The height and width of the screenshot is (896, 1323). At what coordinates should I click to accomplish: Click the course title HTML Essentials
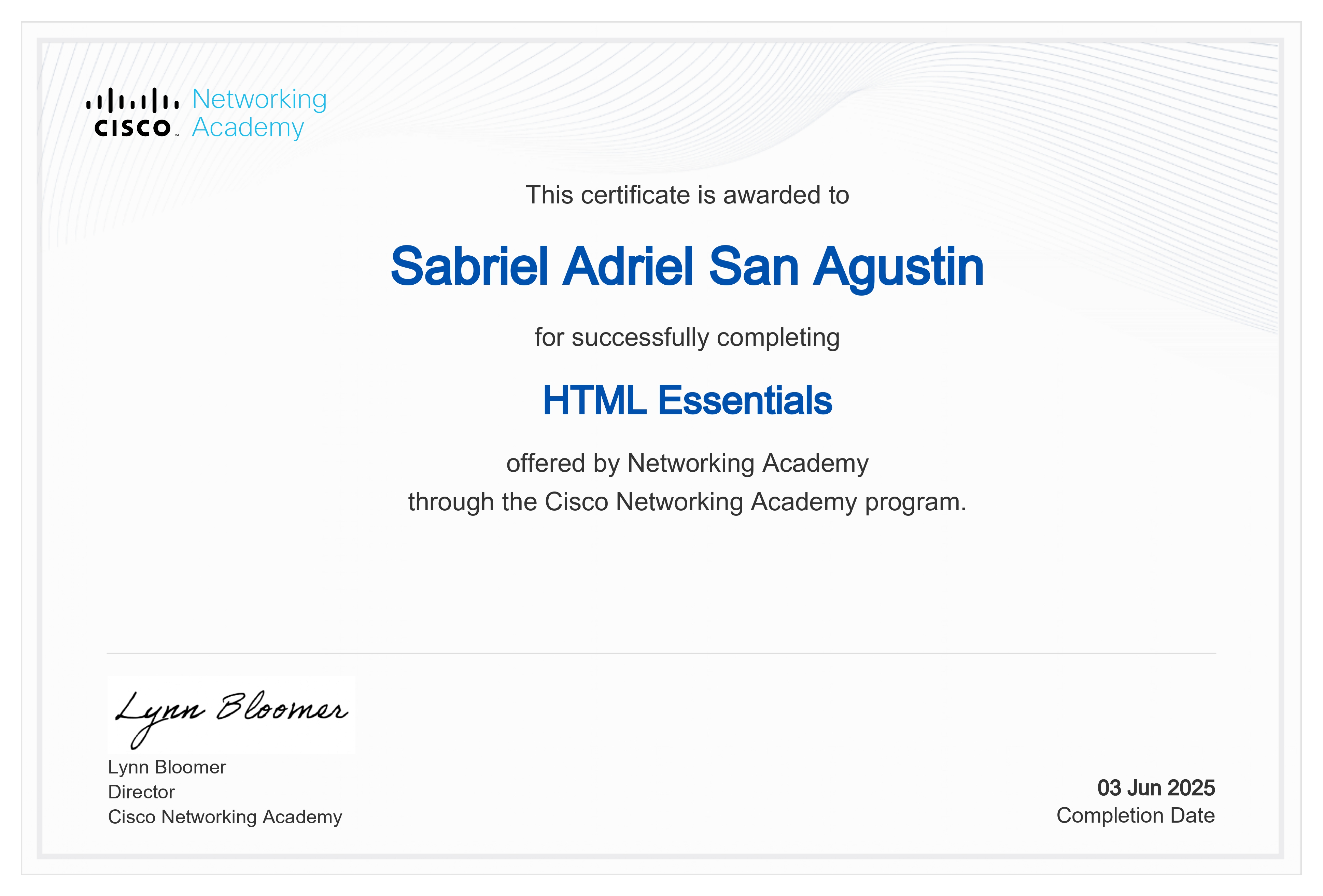click(687, 400)
